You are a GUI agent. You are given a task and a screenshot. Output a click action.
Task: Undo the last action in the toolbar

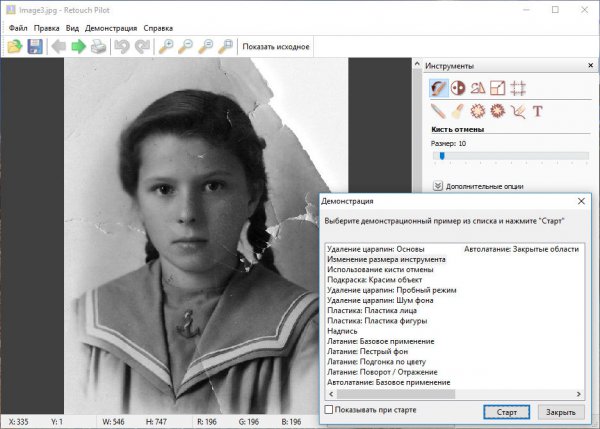(x=122, y=47)
